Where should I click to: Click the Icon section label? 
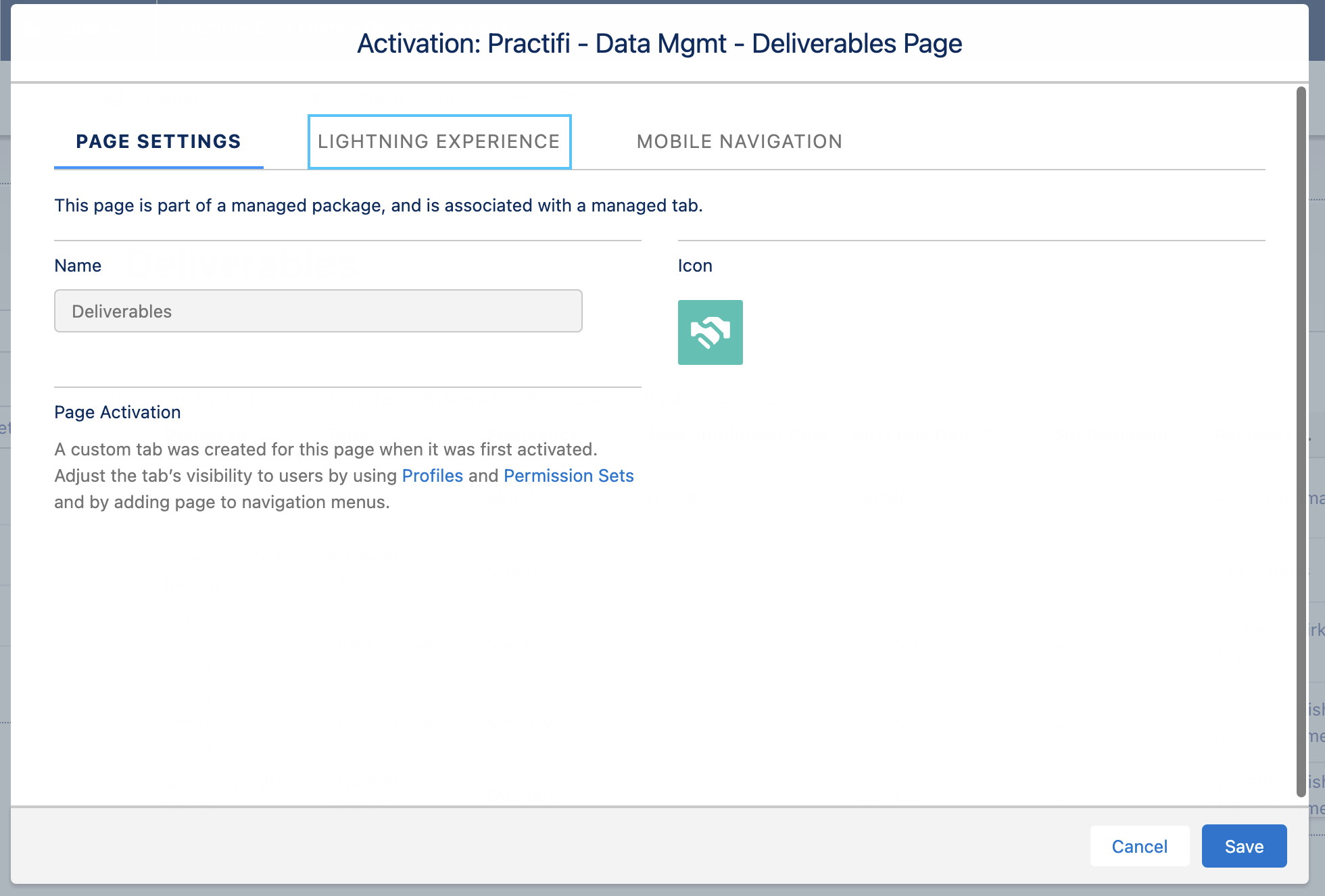point(695,266)
